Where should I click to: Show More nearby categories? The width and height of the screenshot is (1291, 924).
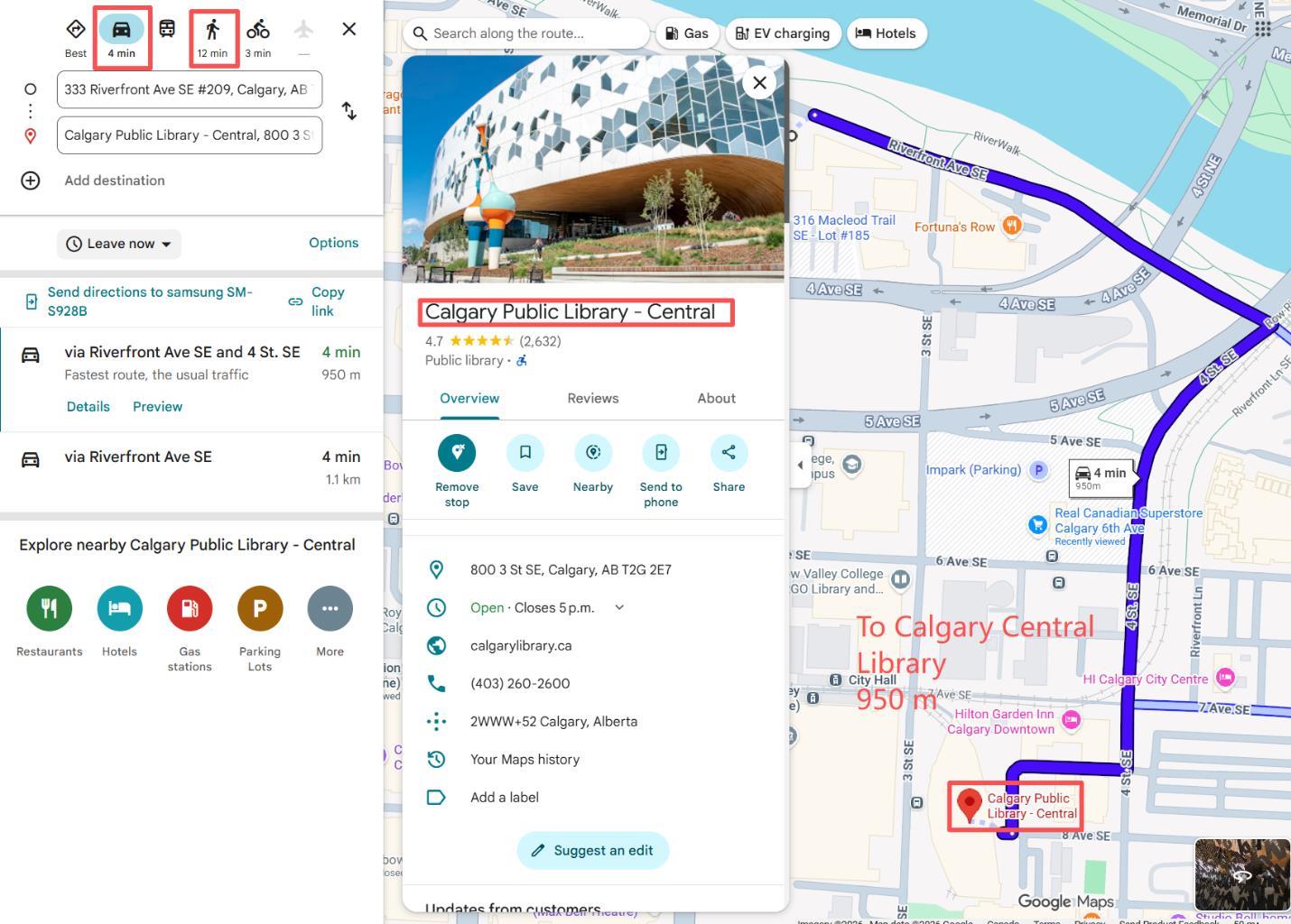(x=330, y=621)
